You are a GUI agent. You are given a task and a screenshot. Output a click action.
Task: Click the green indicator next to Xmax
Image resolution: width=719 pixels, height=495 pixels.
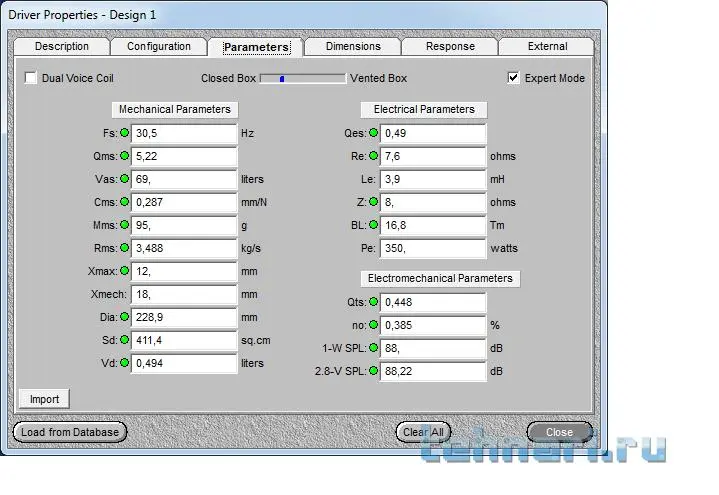[x=124, y=271]
